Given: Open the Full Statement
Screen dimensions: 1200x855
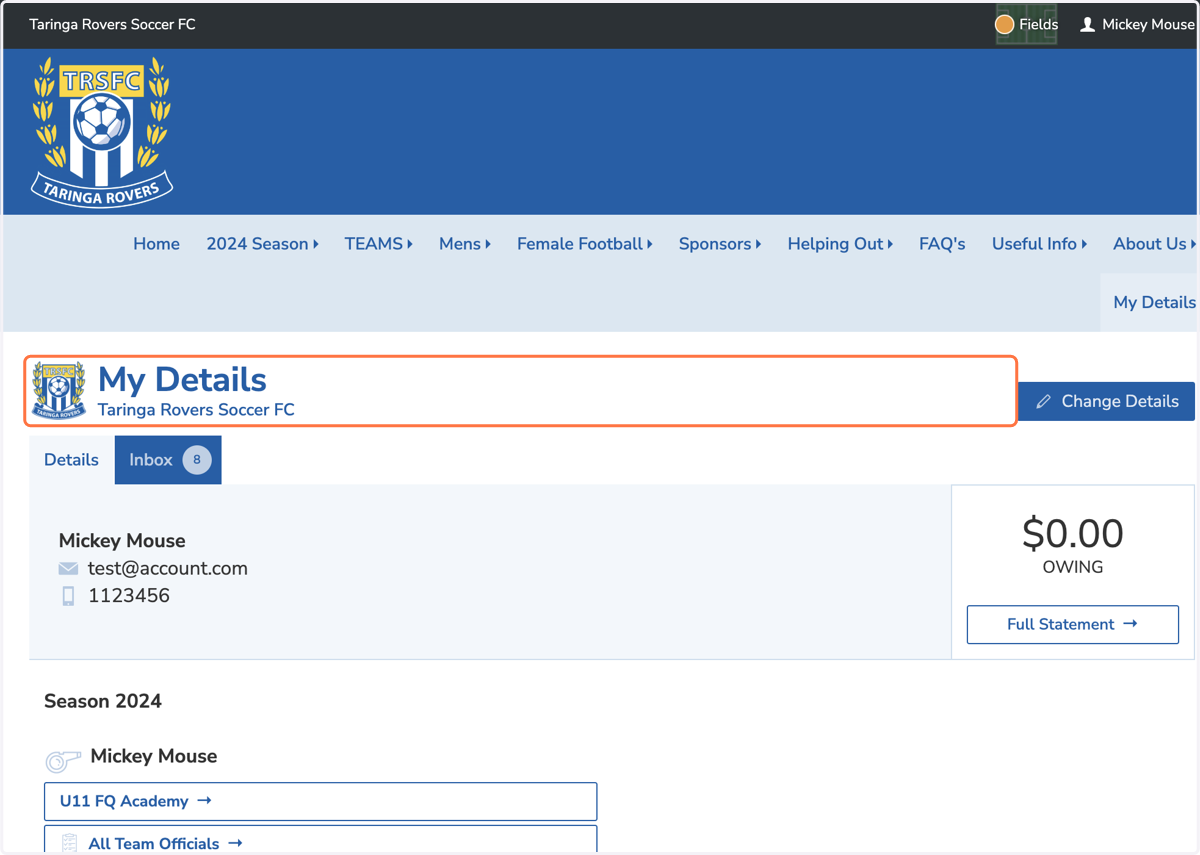Looking at the screenshot, I should (x=1072, y=624).
